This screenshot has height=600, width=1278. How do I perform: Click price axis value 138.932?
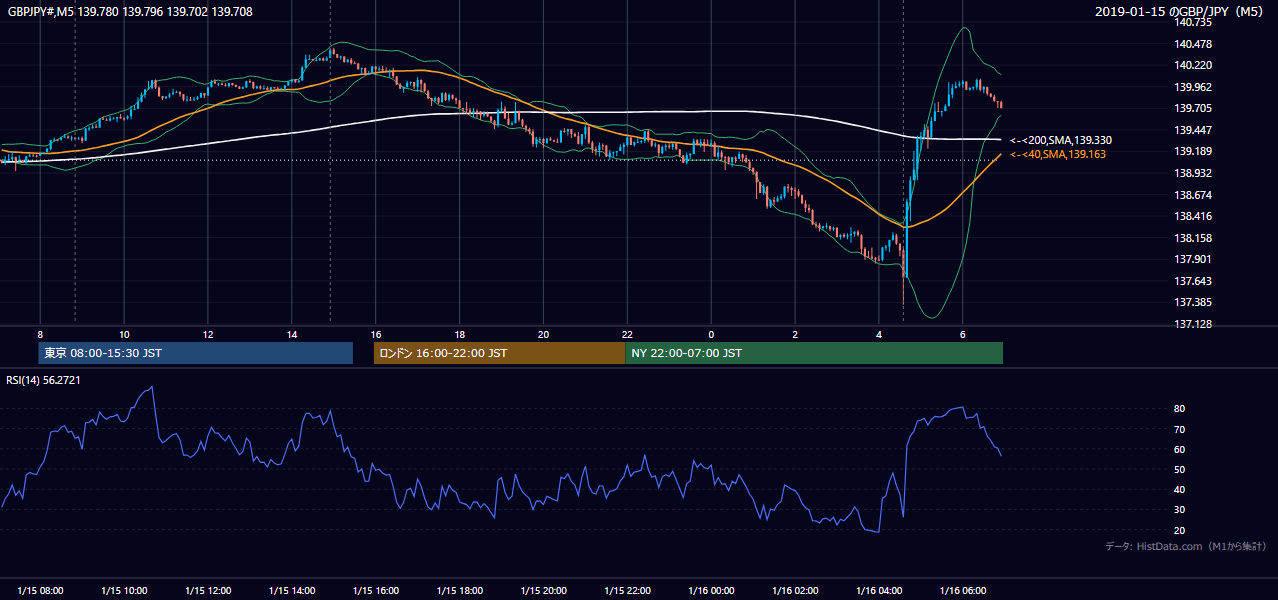(1194, 173)
